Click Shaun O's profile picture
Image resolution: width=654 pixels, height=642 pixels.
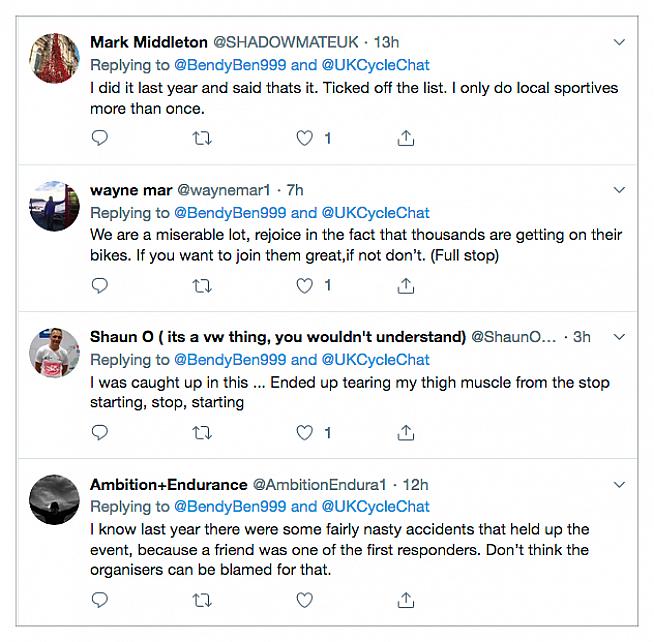pyautogui.click(x=55, y=350)
